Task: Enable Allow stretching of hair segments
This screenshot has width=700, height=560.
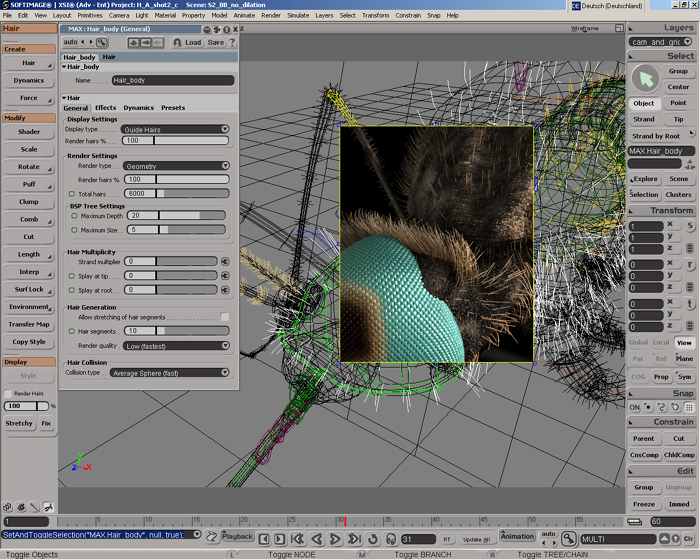Action: pyautogui.click(x=224, y=317)
